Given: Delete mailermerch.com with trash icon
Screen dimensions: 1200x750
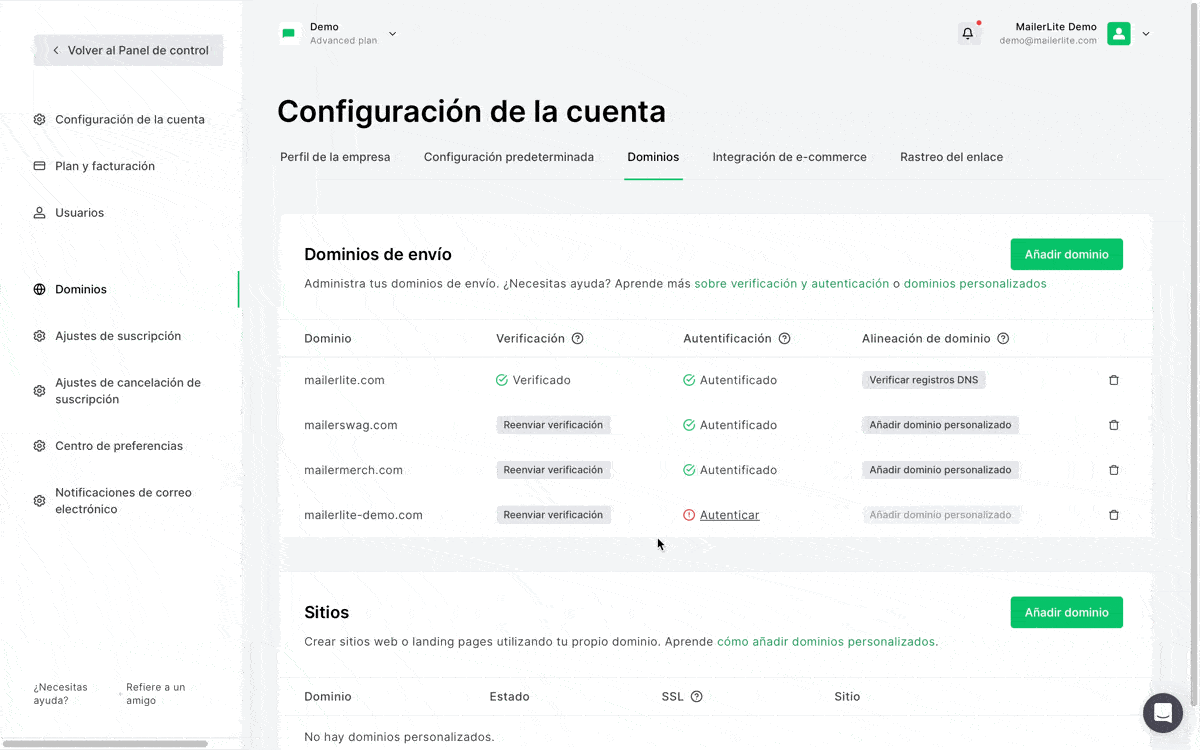Looking at the screenshot, I should 1114,470.
